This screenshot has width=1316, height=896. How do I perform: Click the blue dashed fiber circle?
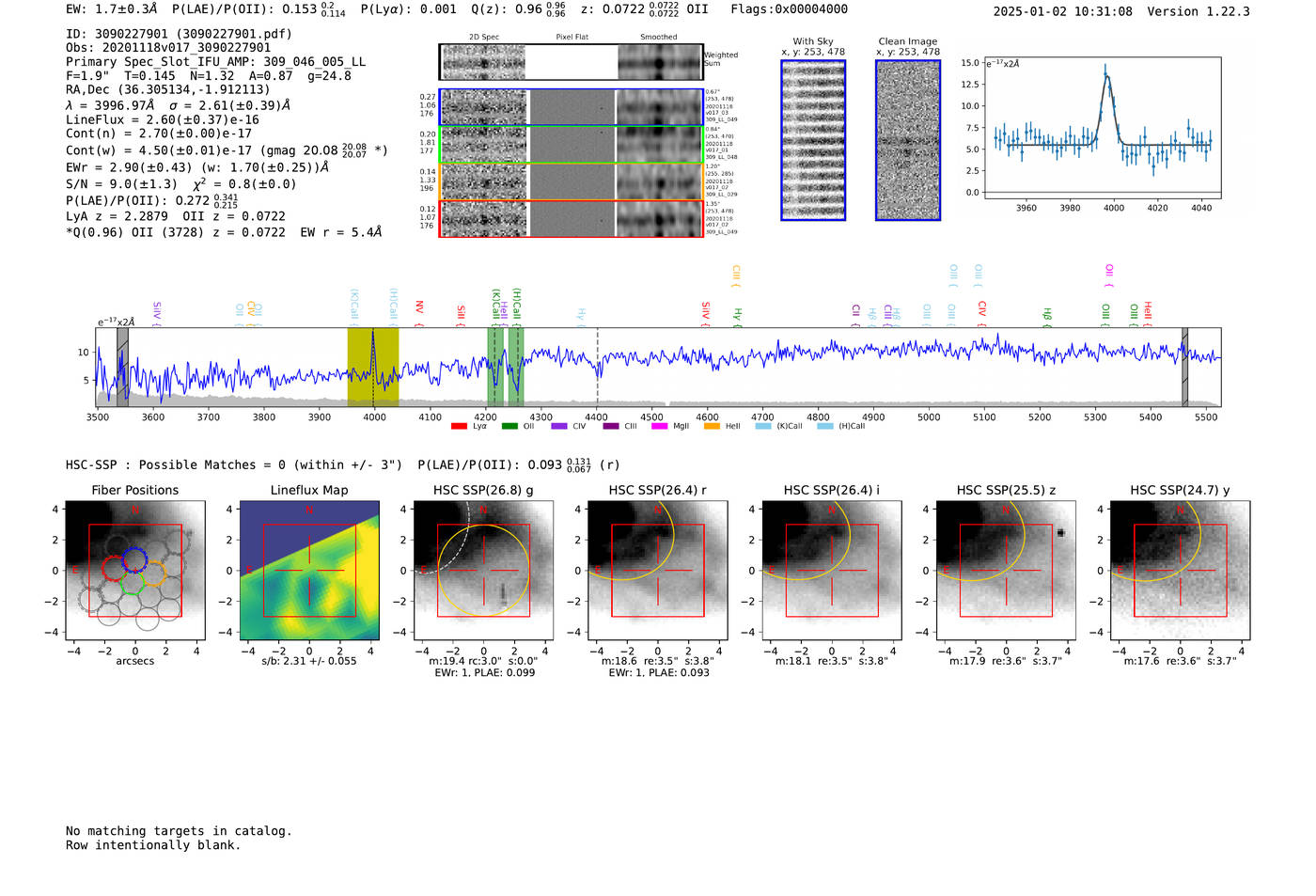click(x=135, y=558)
